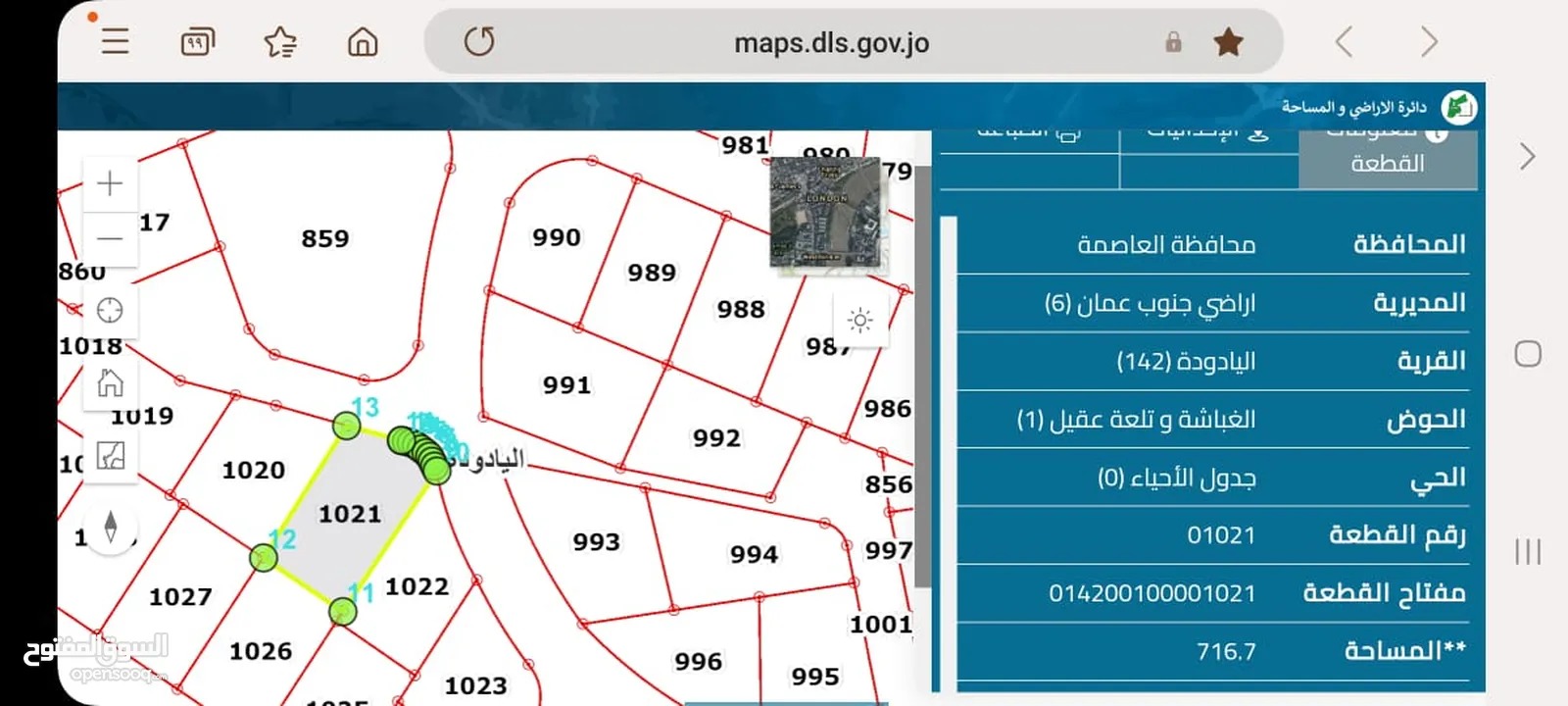Screen dimensions: 1568x706
Task: Select parcel 1021 on the map
Action: point(350,514)
